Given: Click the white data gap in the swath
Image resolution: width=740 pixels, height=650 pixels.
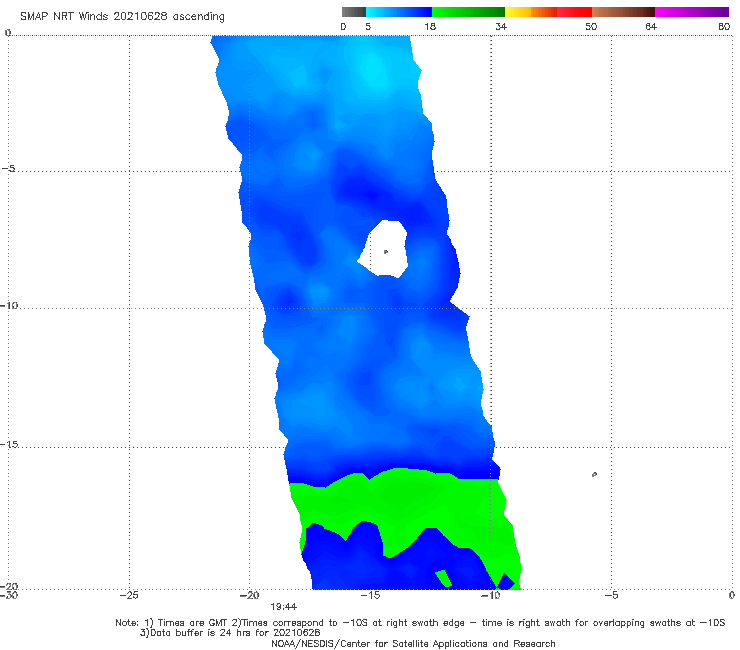Looking at the screenshot, I should tap(383, 248).
